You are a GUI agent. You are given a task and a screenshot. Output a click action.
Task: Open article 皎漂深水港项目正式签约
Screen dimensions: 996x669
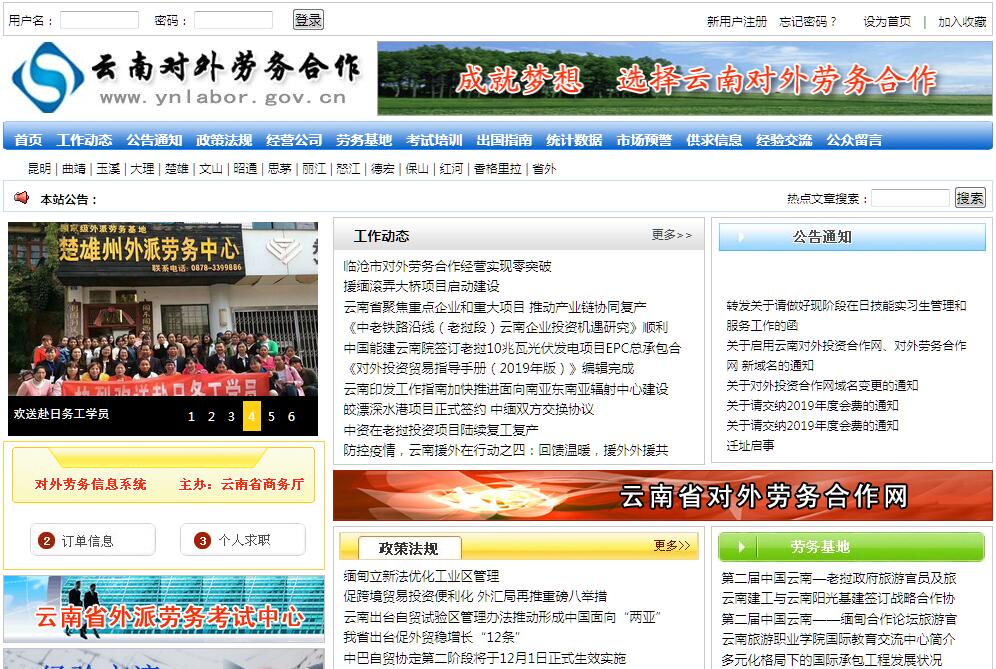coord(469,410)
